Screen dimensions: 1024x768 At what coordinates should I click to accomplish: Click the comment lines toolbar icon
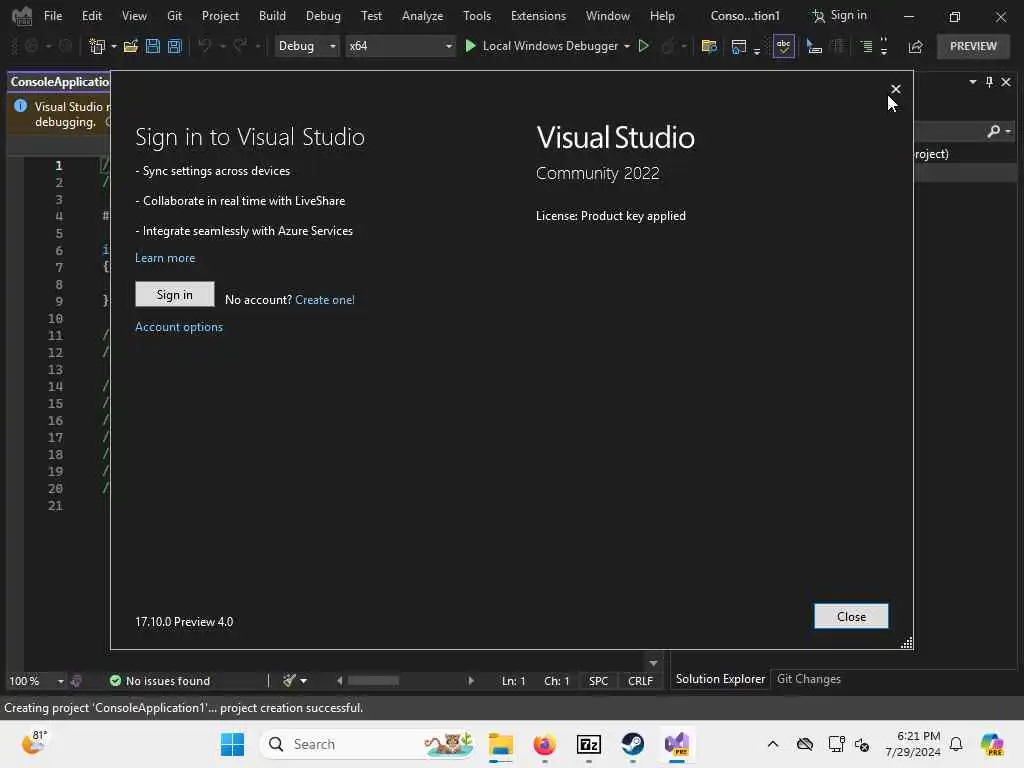point(866,46)
